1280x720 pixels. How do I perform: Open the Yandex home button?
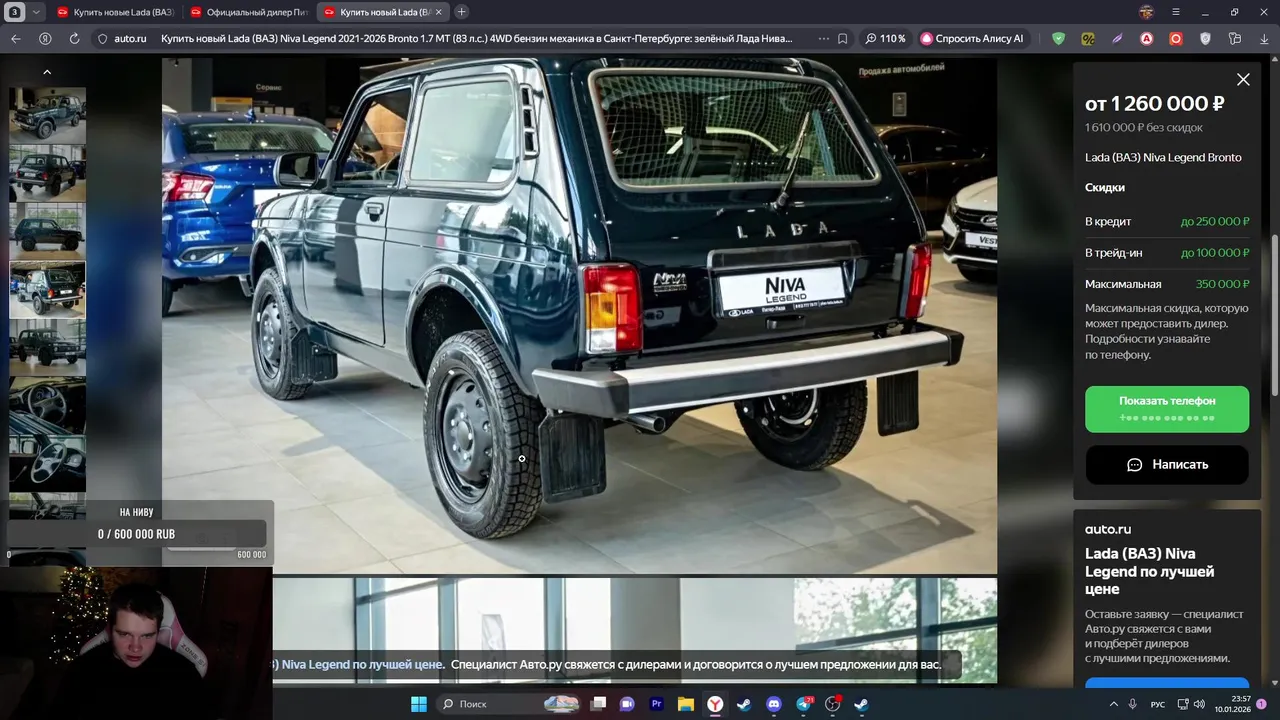45,39
